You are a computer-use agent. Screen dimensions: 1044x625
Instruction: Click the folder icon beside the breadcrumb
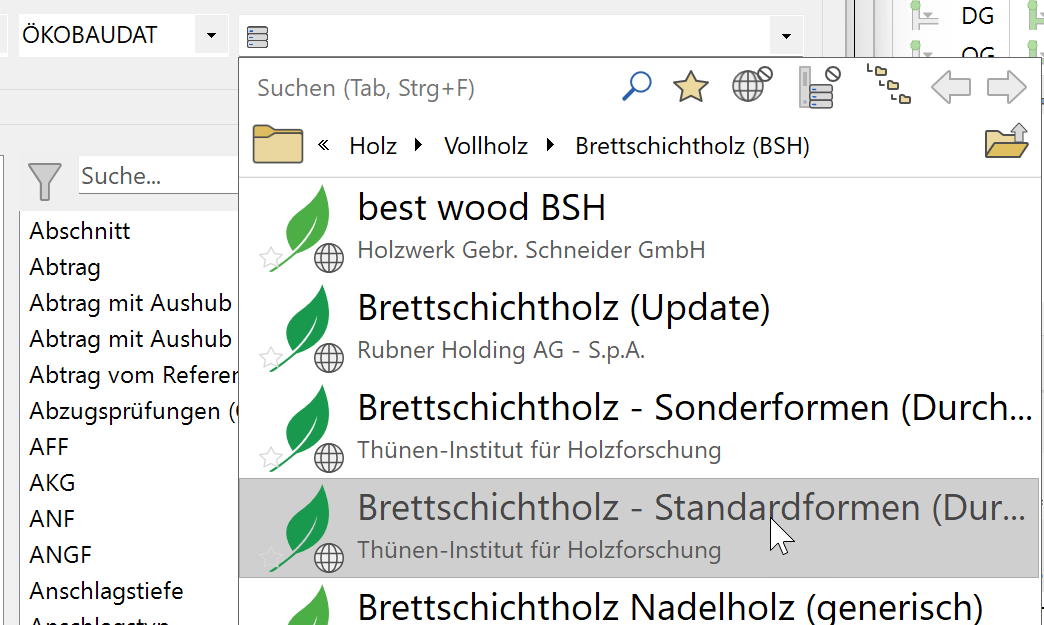coord(278,144)
